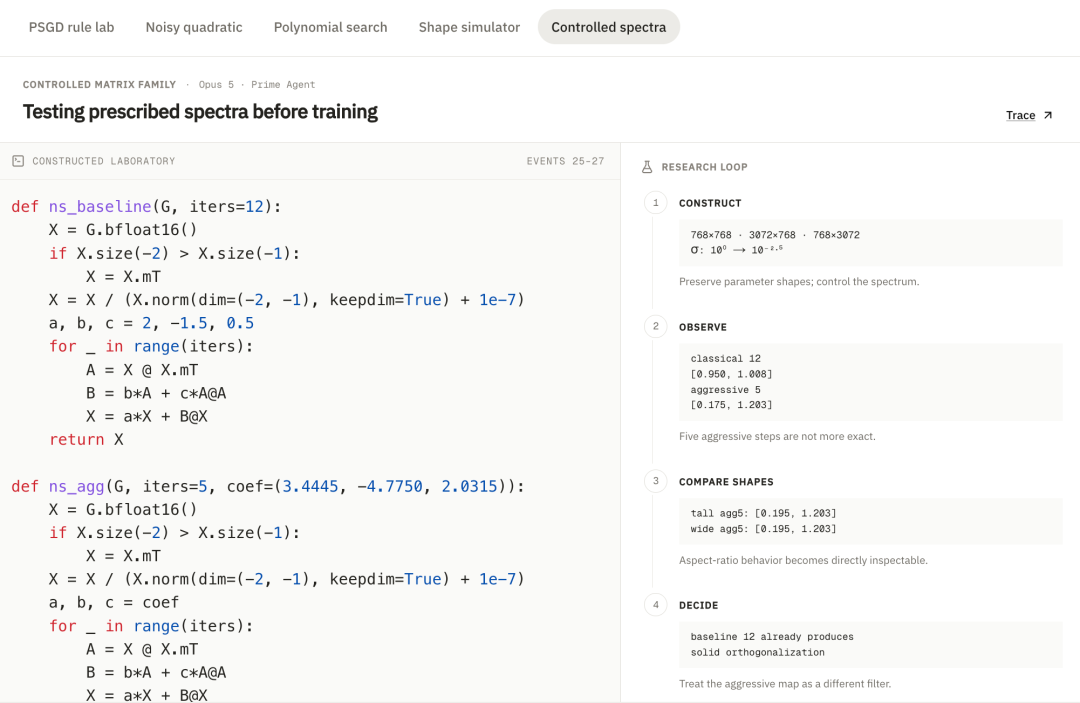Click text Five aggressive steps are not more exact
Image resolution: width=1080 pixels, height=703 pixels.
tap(777, 437)
